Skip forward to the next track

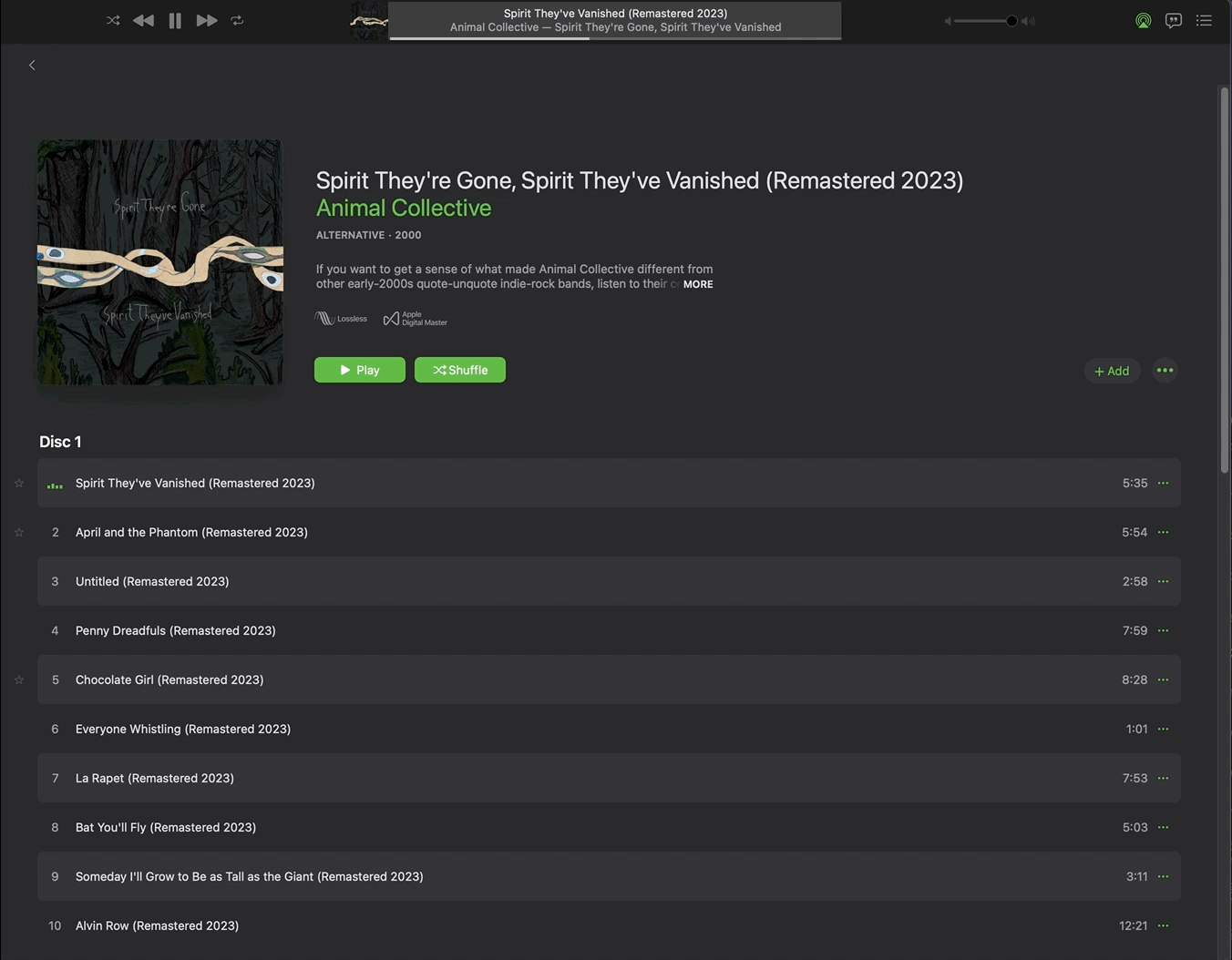[x=207, y=20]
